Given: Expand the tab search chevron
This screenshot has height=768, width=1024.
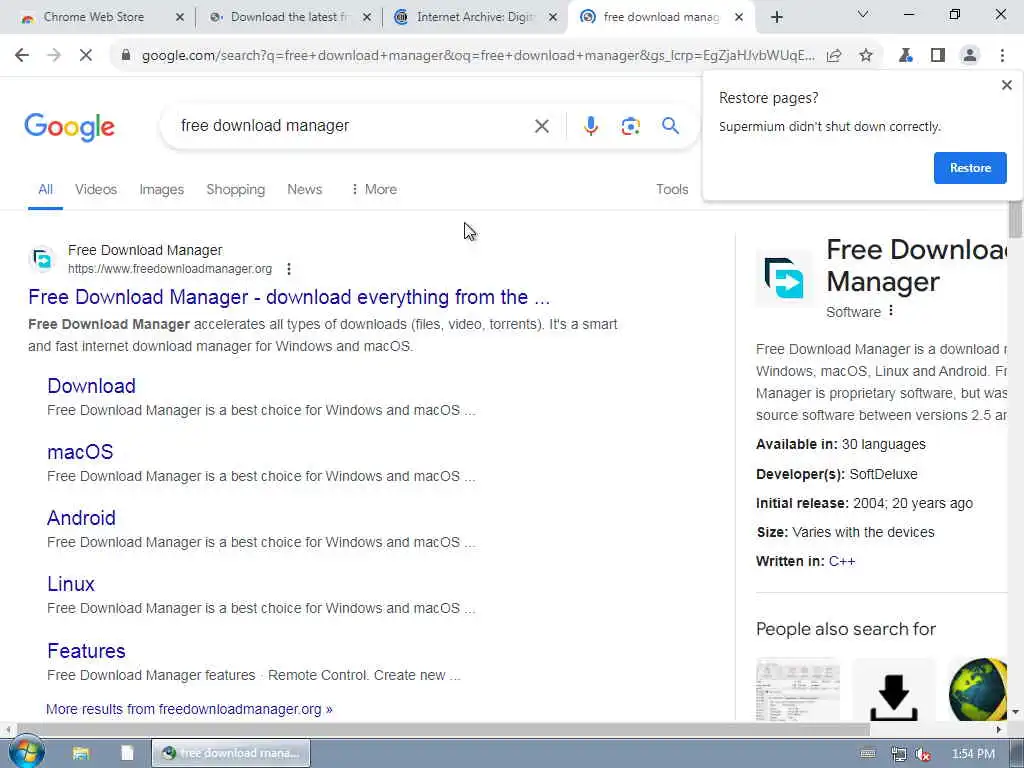Looking at the screenshot, I should tap(863, 14).
